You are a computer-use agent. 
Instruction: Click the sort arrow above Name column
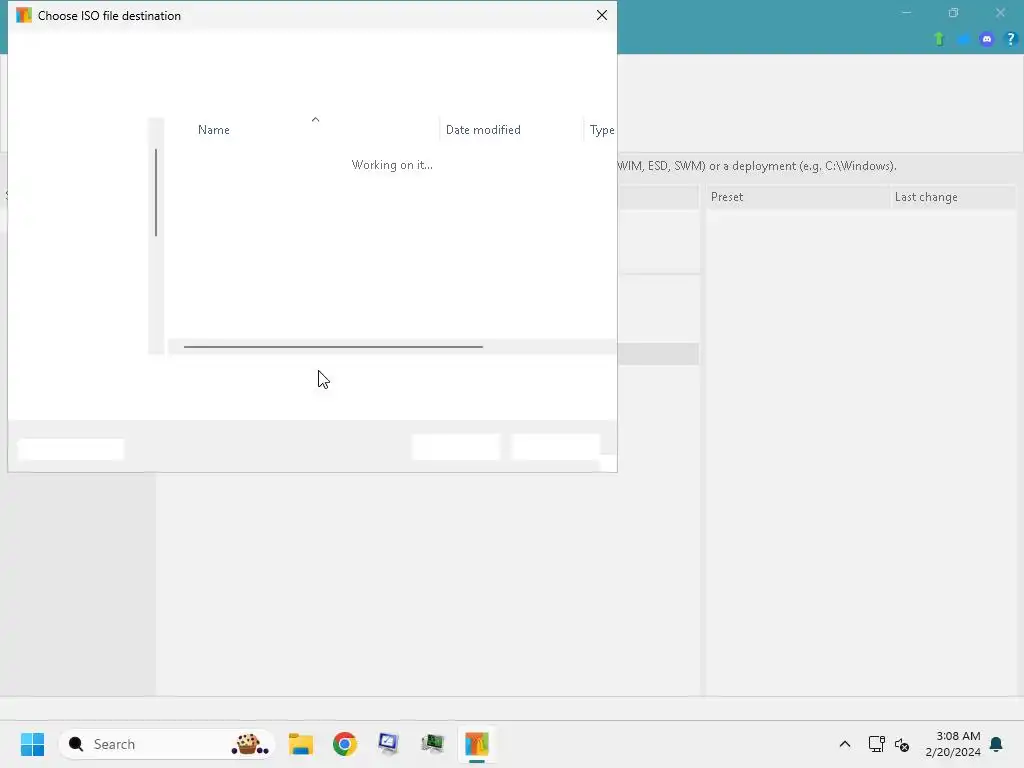tap(315, 120)
